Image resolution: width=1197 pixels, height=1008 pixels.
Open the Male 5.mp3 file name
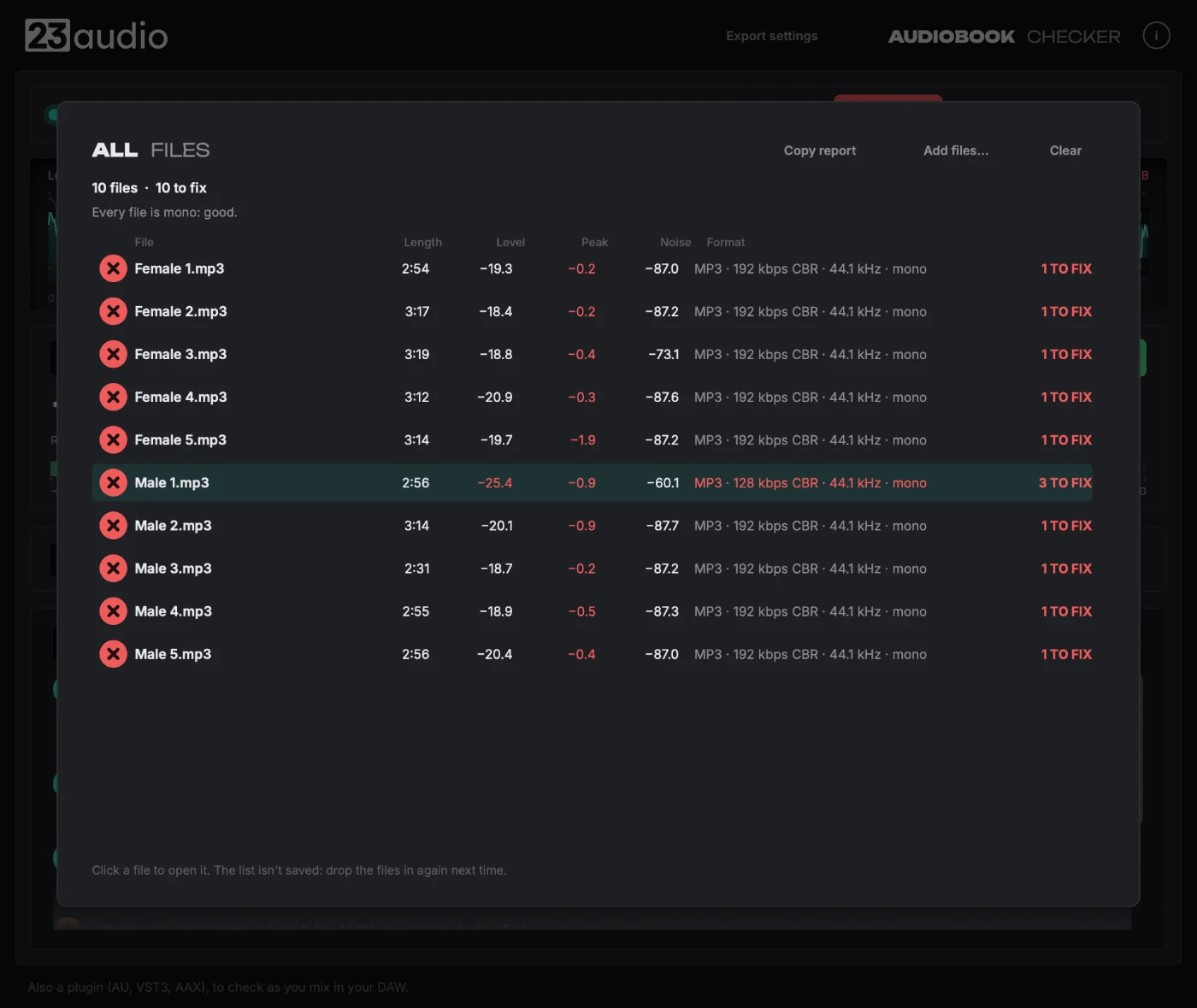[x=173, y=654]
